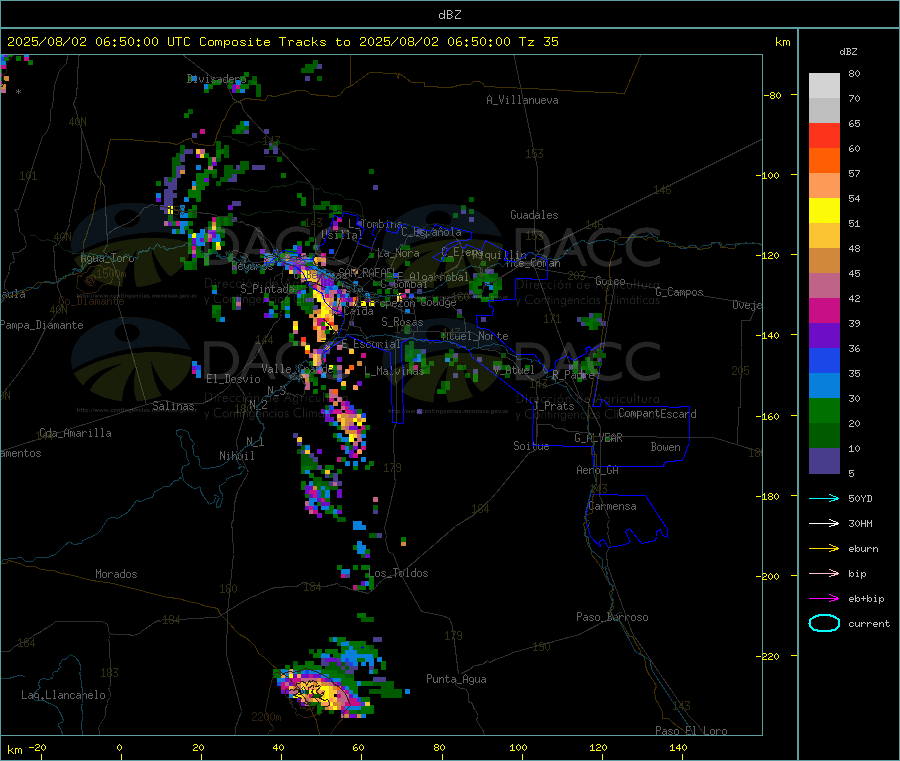Select the yellow 51 dBZ color swatch

point(824,211)
